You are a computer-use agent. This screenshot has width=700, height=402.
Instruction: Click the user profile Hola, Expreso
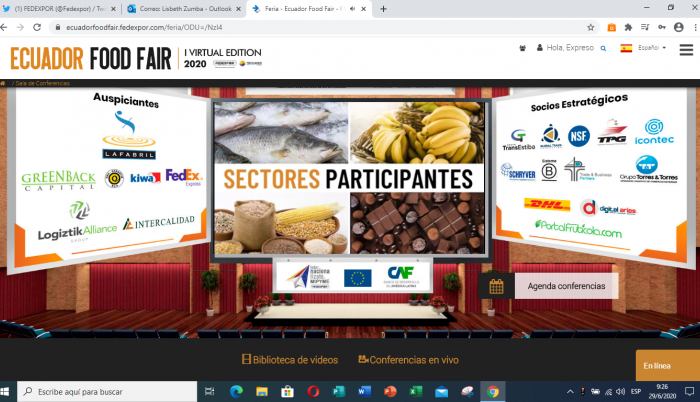(565, 47)
